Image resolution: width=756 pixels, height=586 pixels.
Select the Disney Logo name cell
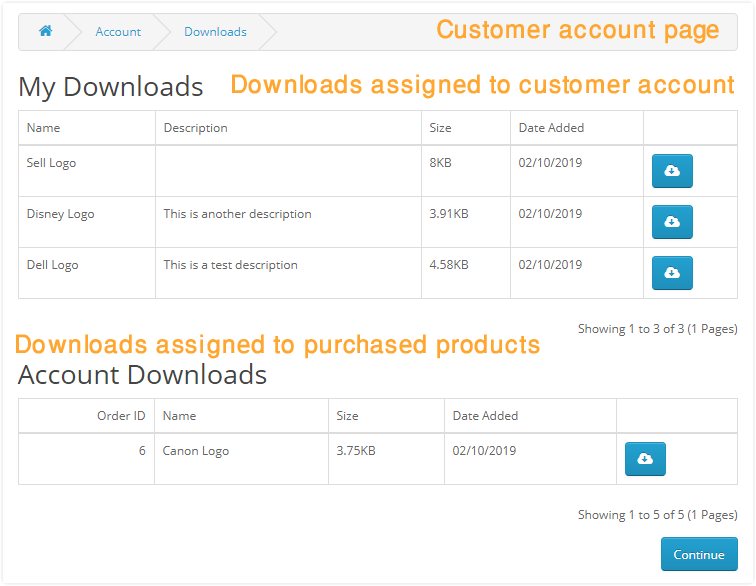87,222
